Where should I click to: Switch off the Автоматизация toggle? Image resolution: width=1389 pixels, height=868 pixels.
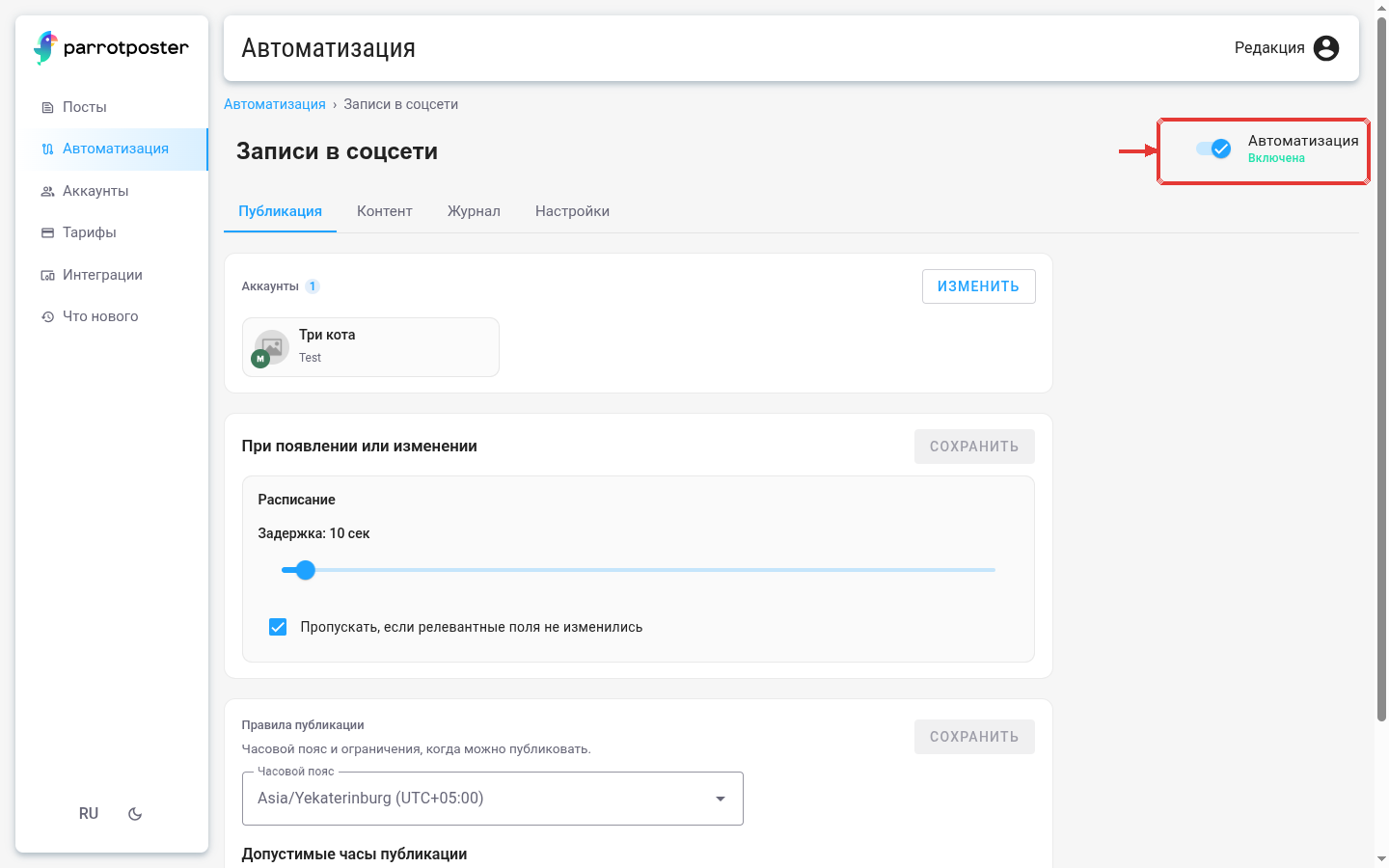1213,149
